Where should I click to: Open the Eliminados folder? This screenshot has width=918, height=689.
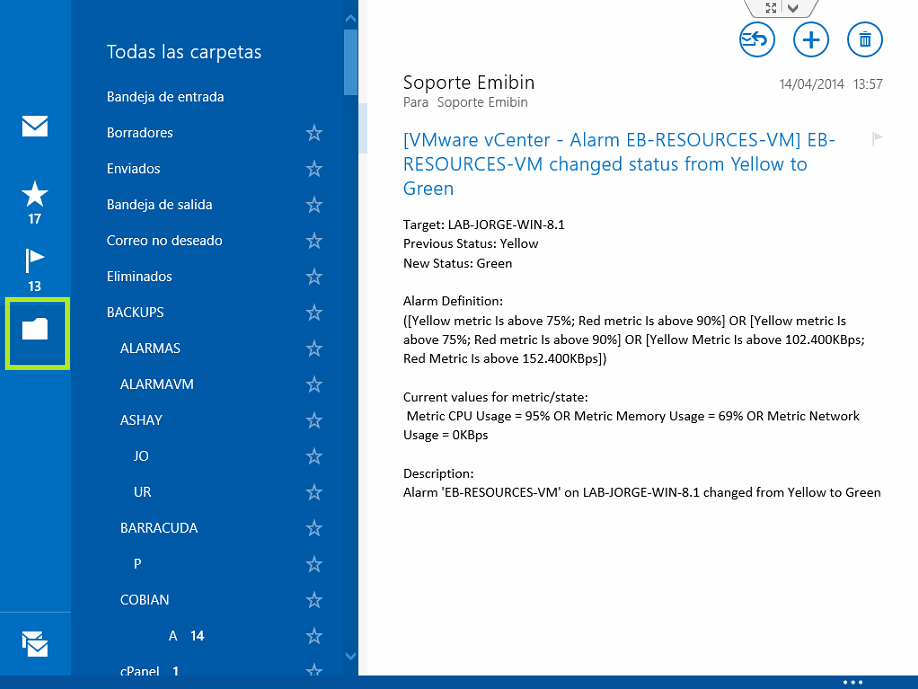(x=139, y=276)
